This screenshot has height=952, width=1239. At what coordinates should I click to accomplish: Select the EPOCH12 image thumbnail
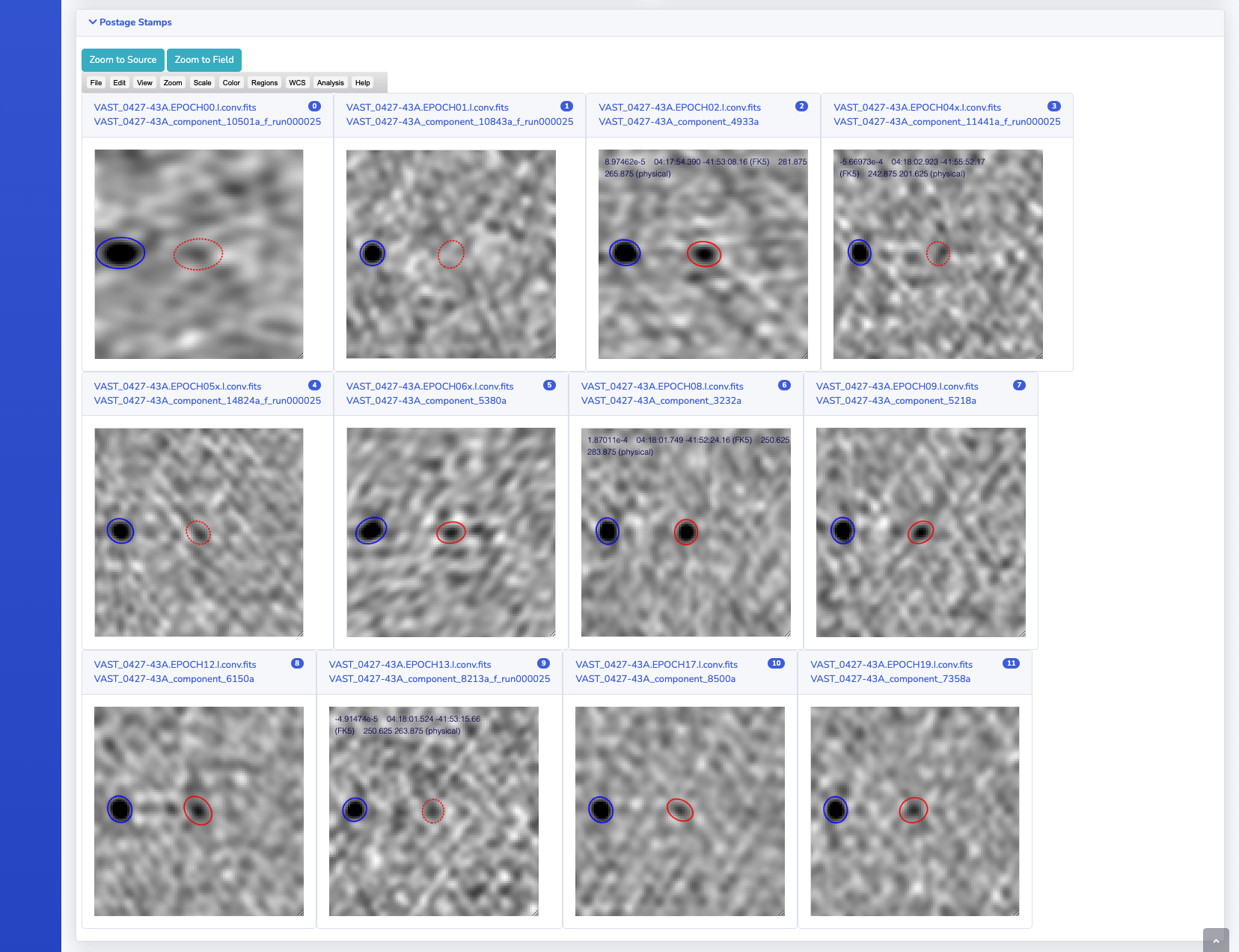199,811
